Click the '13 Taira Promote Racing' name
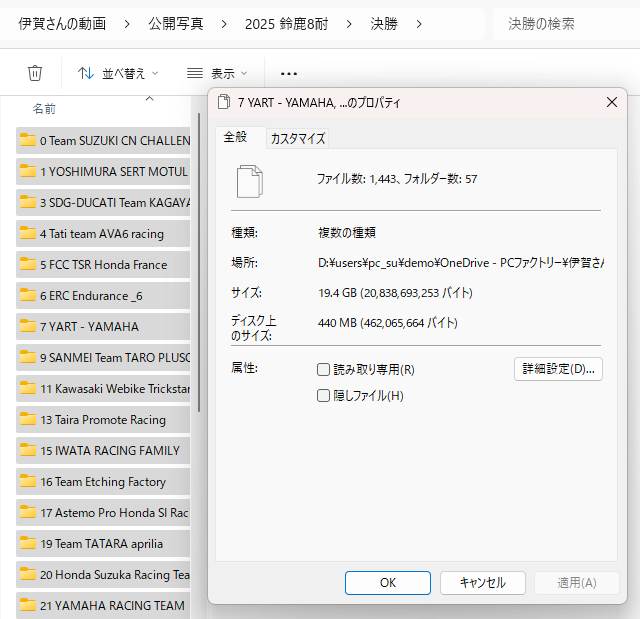The width and height of the screenshot is (640, 619). click(103, 420)
